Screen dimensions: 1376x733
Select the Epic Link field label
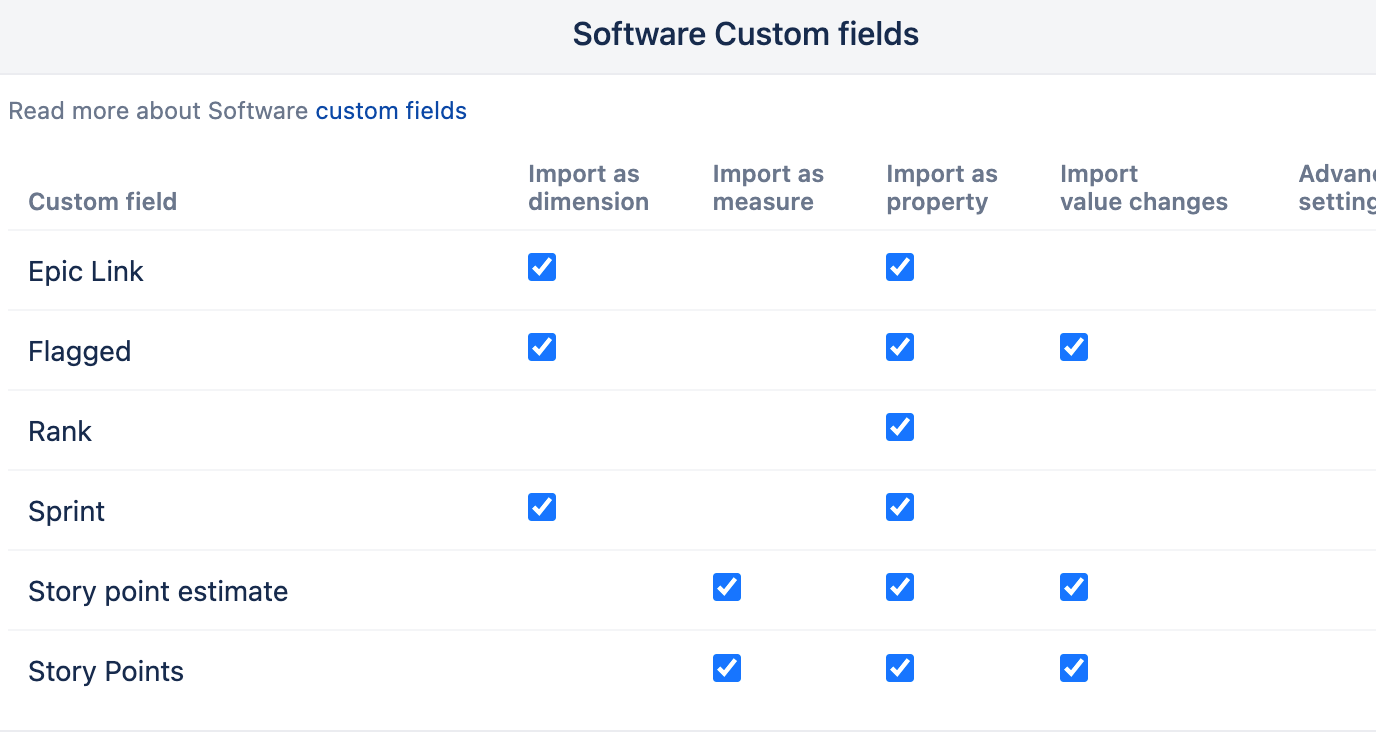coord(86,271)
